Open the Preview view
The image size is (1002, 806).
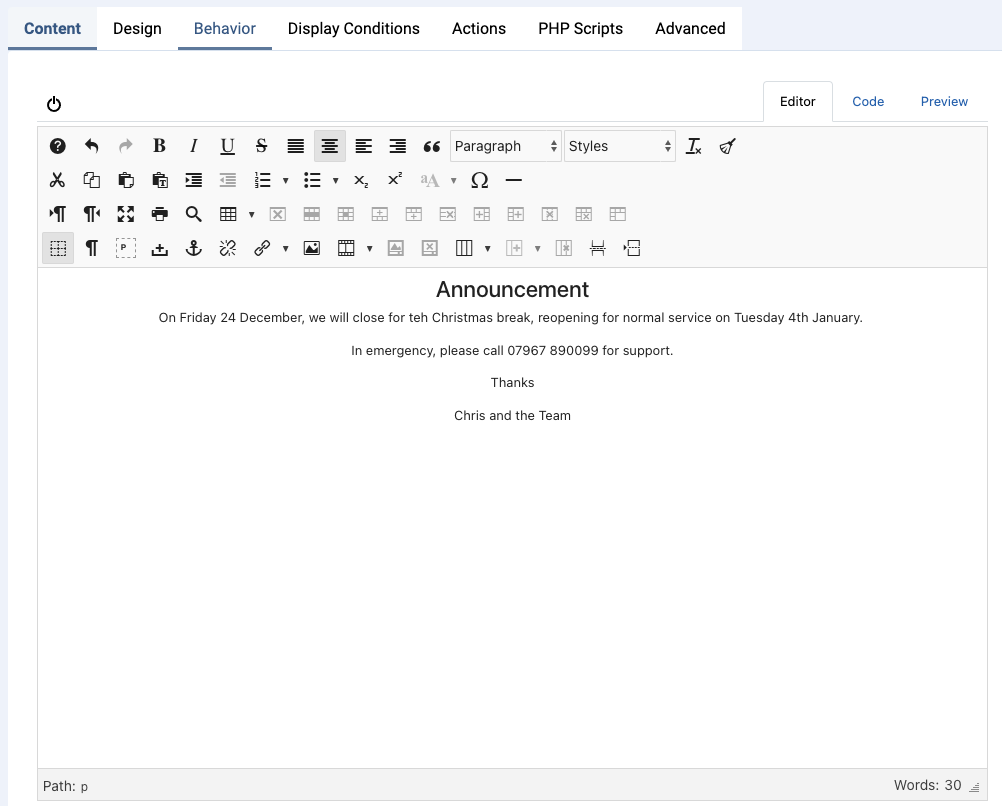point(944,101)
